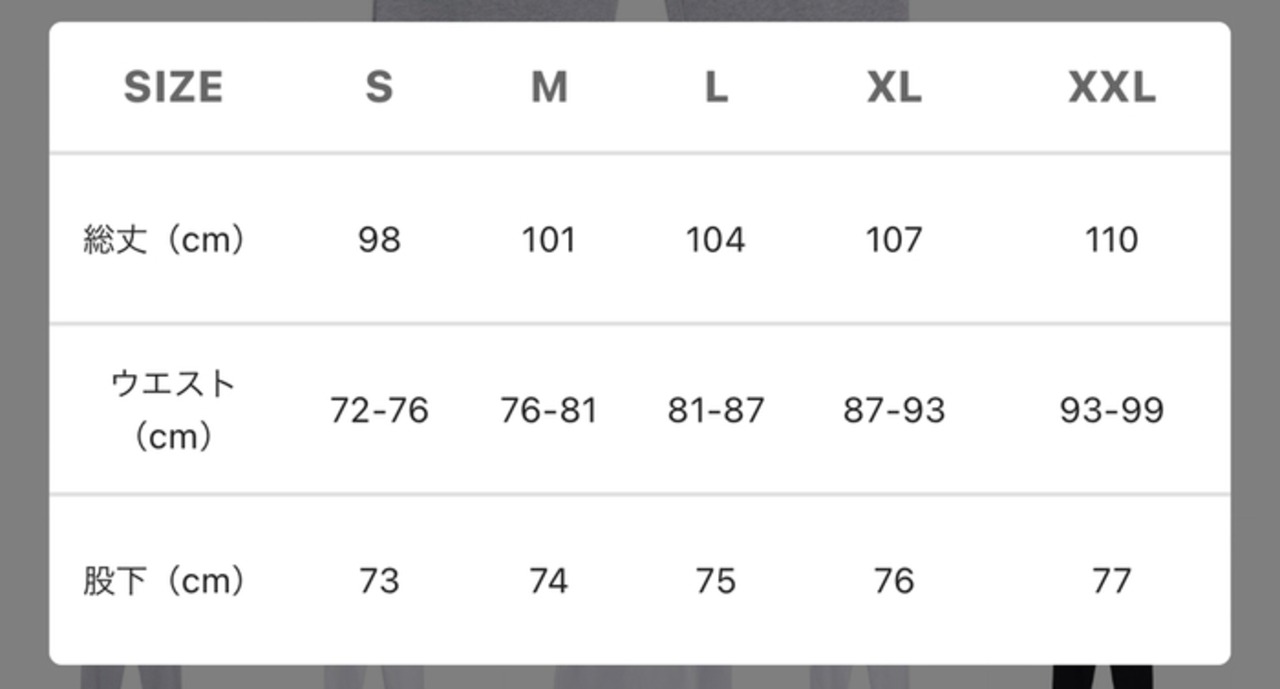Click the 総丈 value 107 for size XL
The image size is (1280, 689).
click(x=894, y=240)
